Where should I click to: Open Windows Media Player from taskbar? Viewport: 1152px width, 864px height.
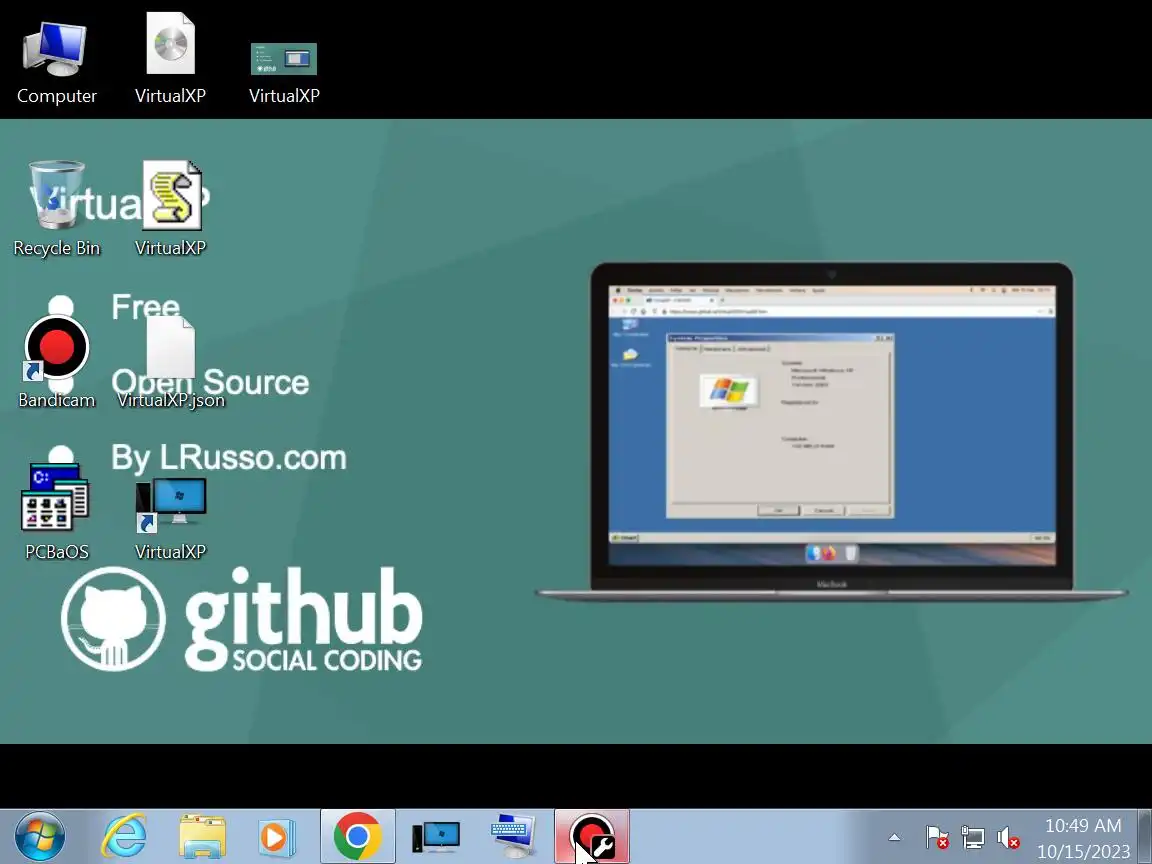[x=277, y=837]
